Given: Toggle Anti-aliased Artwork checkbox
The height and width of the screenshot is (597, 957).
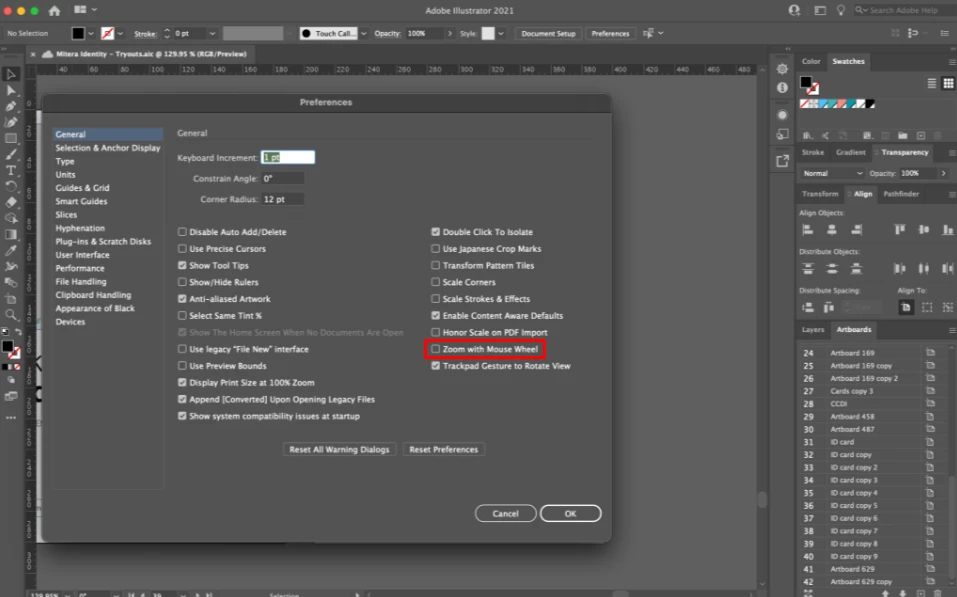Looking at the screenshot, I should 182,298.
